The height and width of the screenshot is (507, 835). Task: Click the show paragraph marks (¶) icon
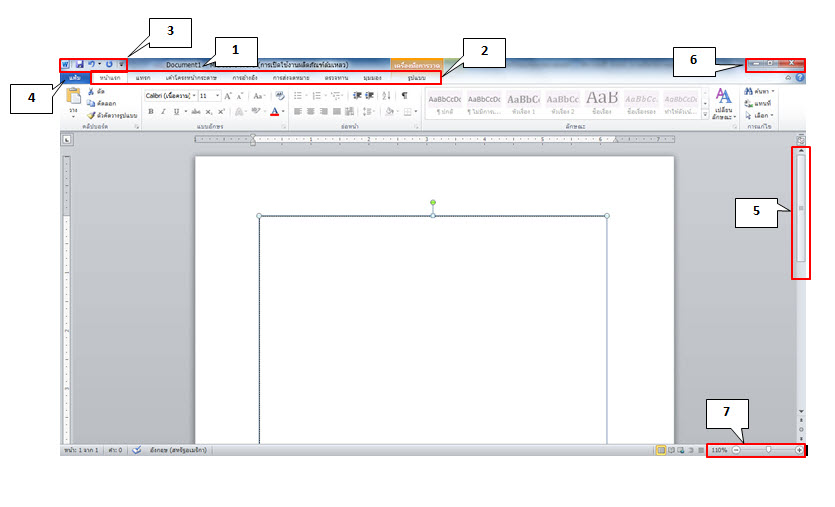[405, 95]
